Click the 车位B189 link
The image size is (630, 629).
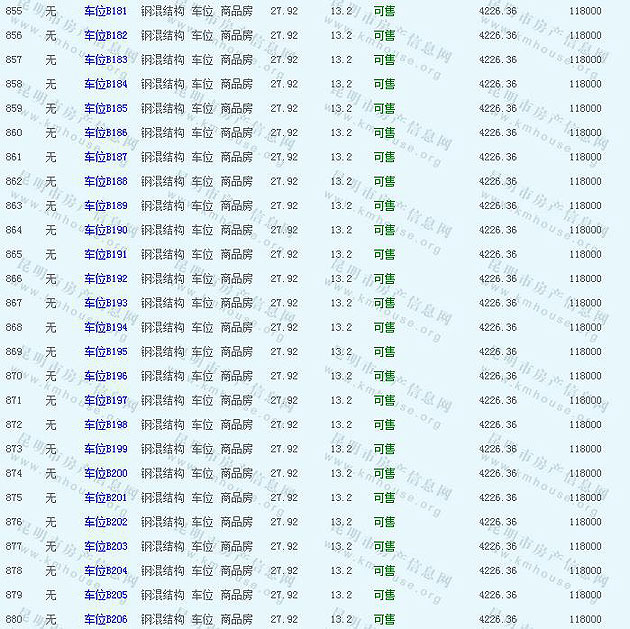tap(106, 206)
